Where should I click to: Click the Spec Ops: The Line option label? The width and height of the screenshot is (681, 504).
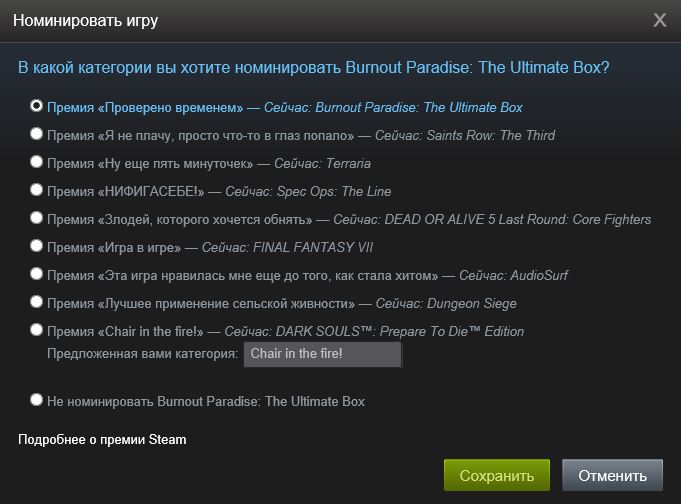coord(219,191)
